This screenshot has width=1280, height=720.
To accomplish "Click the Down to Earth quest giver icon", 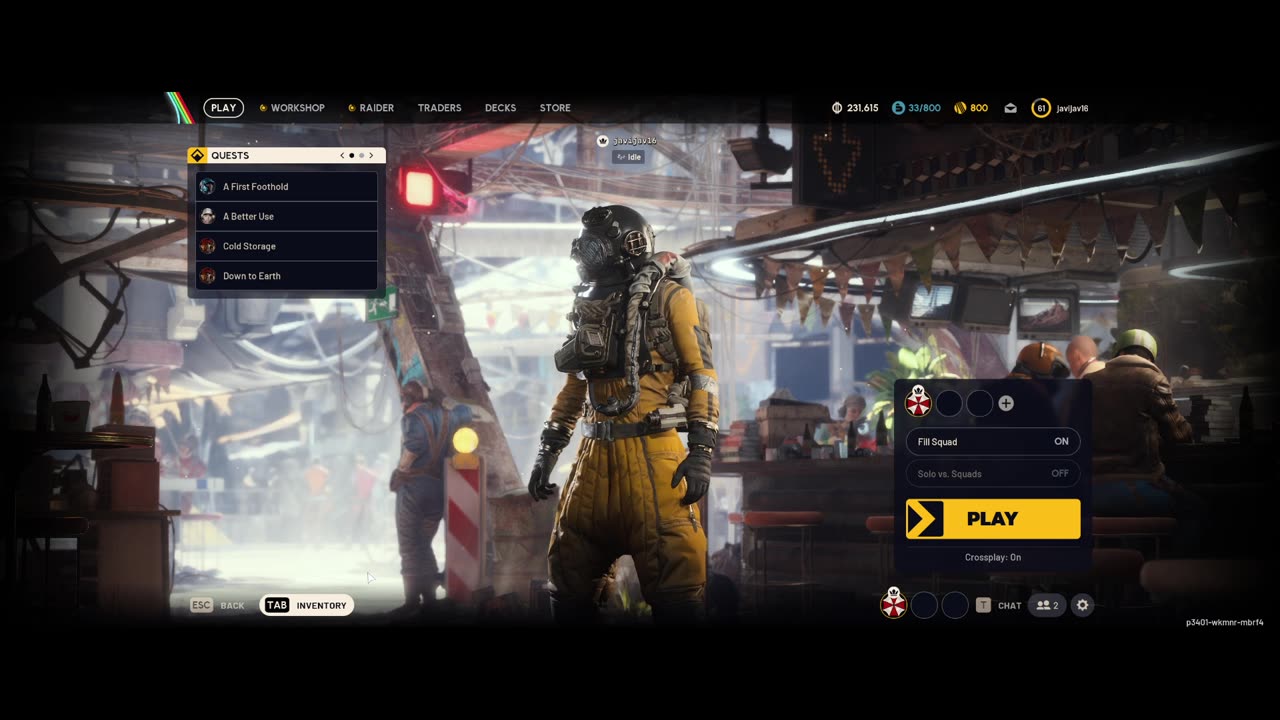I will 207,276.
